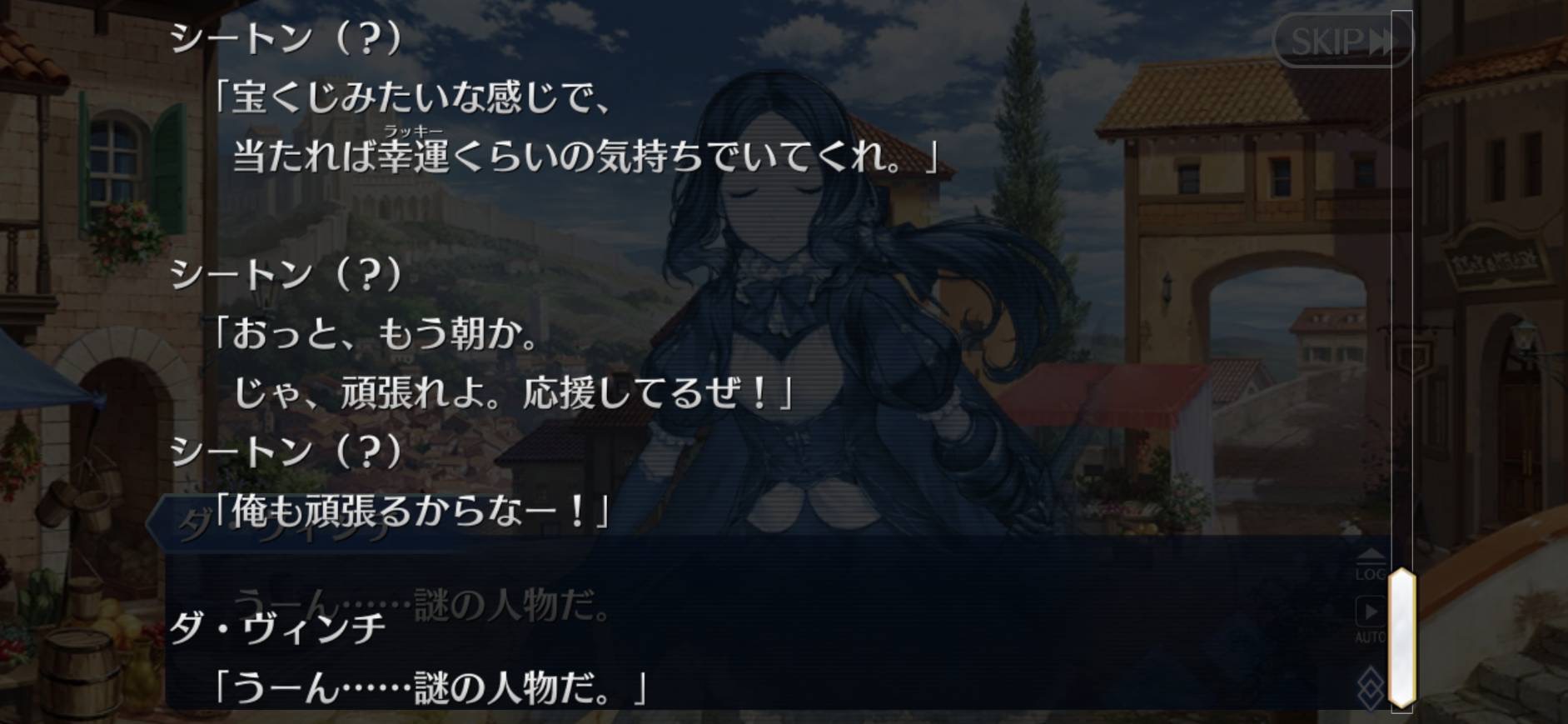Viewport: 1568px width, 724px height.
Task: Skip the story scene with SKIP
Action: (x=1342, y=40)
